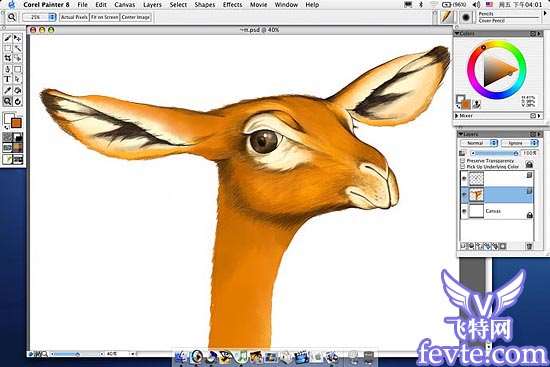Open the Weave selector in toolbox
Image resolution: width=550 pixels, height=367 pixels.
coord(18,148)
